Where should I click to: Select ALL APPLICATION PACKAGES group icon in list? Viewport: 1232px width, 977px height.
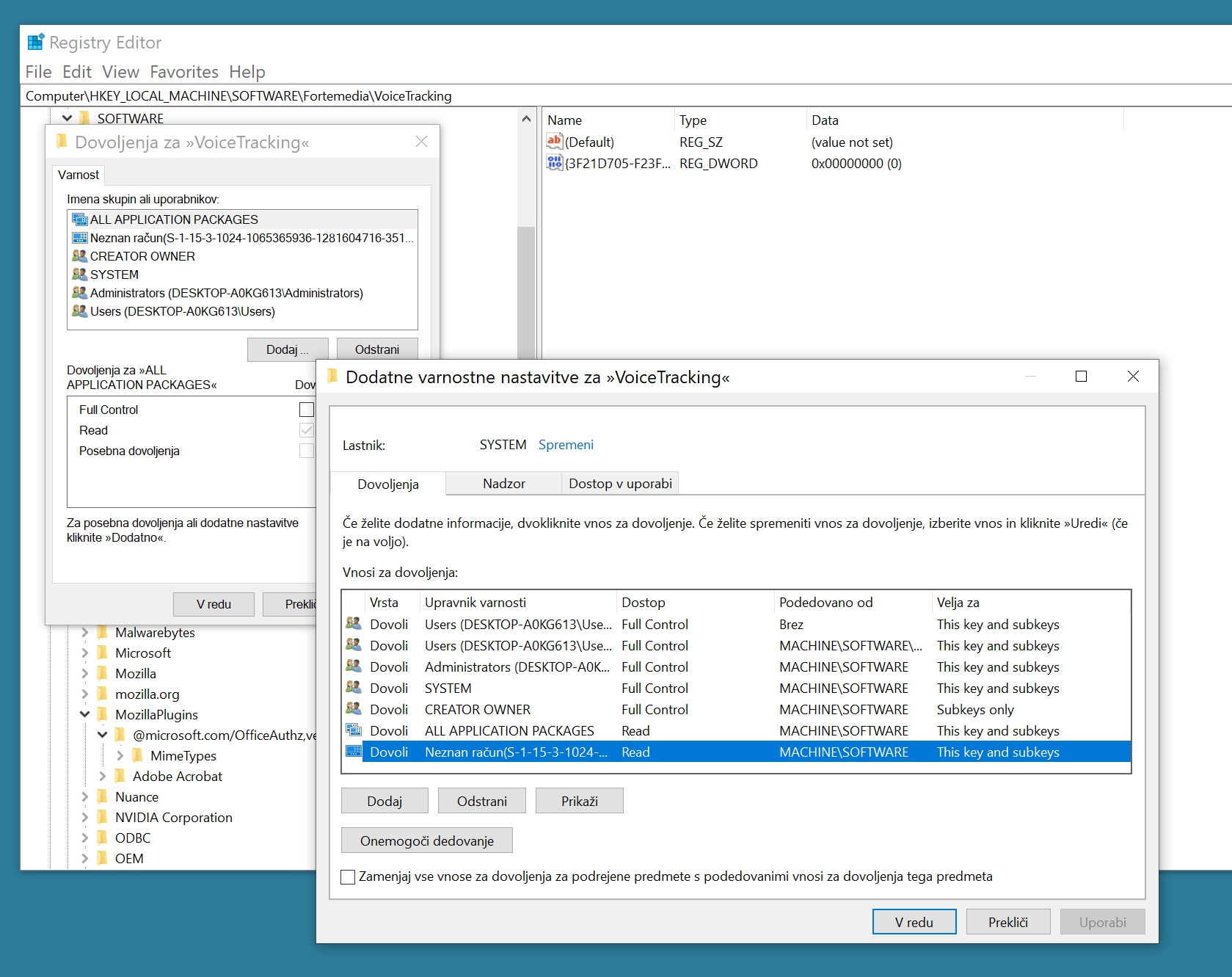tap(79, 219)
